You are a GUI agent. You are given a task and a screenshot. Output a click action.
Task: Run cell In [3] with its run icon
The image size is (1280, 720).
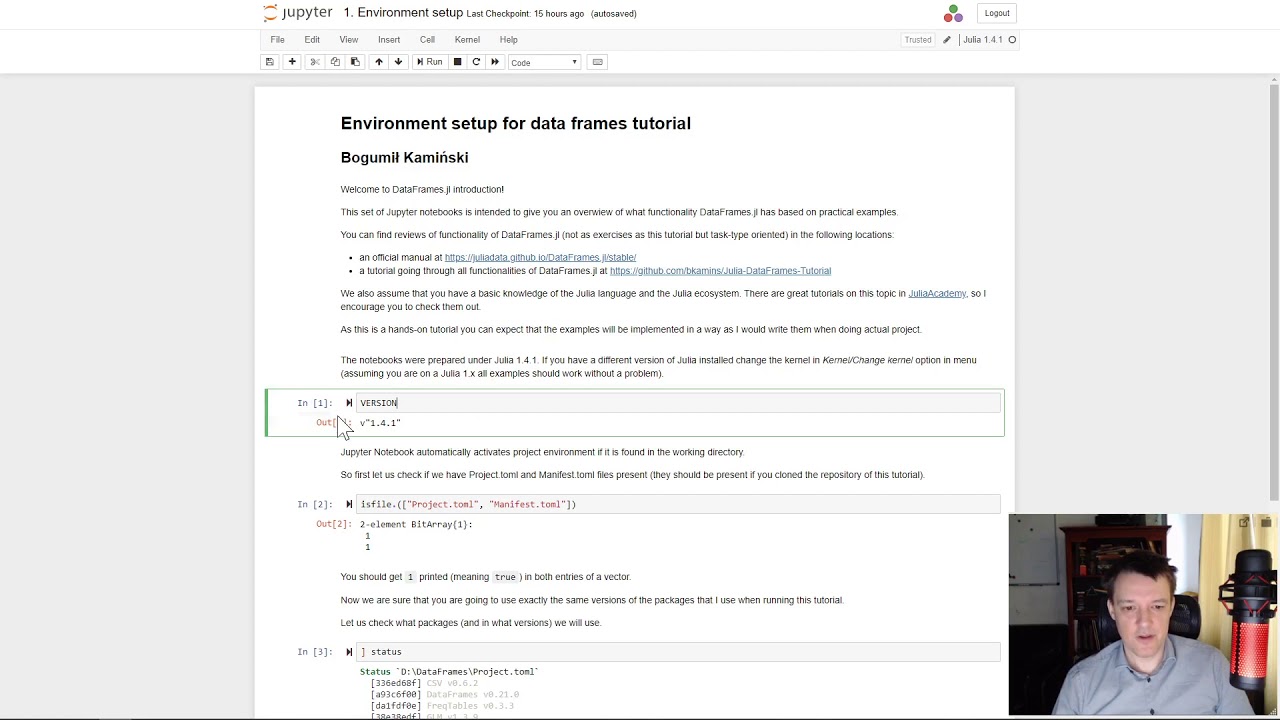(x=349, y=652)
